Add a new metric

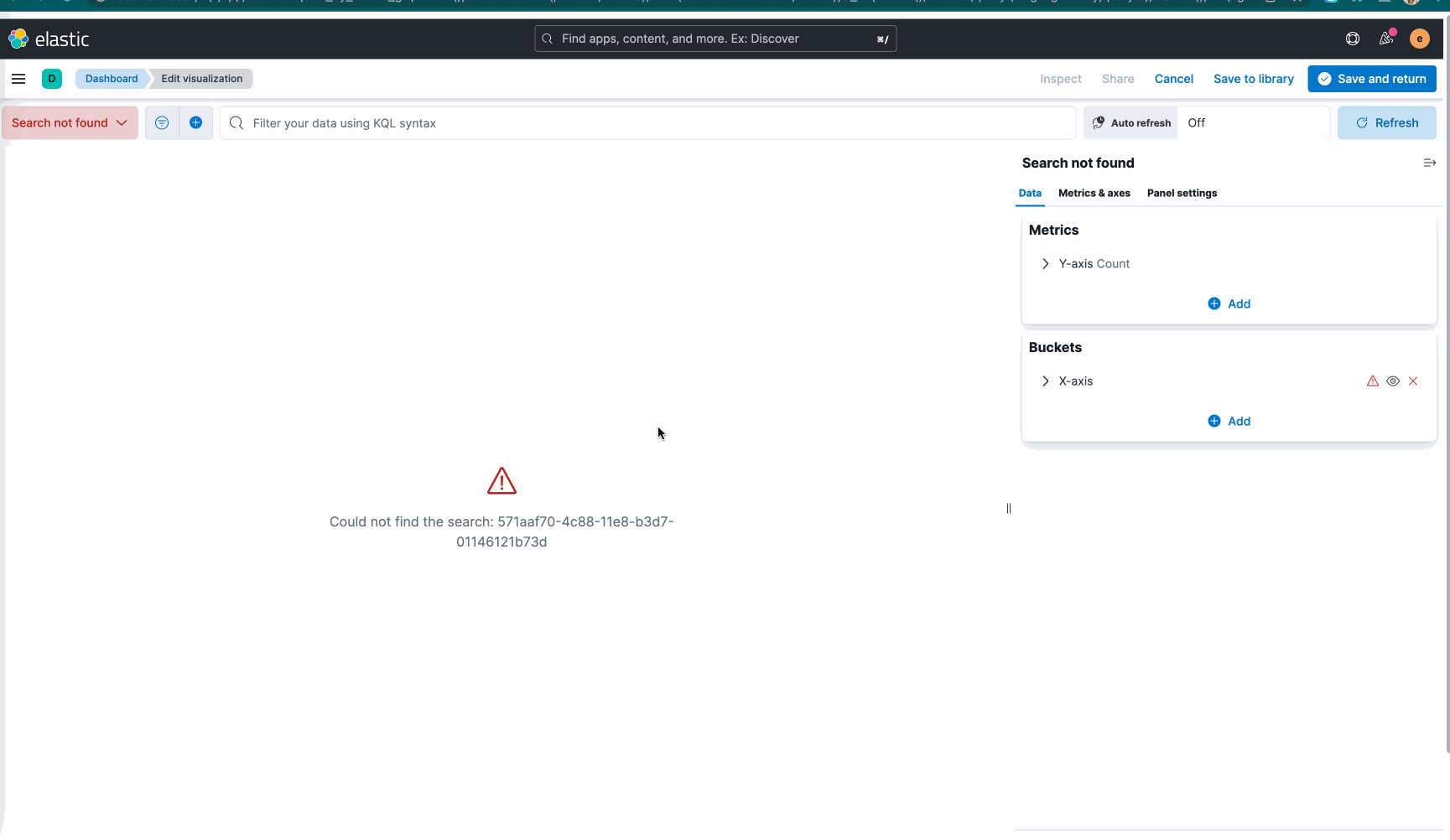click(x=1229, y=303)
